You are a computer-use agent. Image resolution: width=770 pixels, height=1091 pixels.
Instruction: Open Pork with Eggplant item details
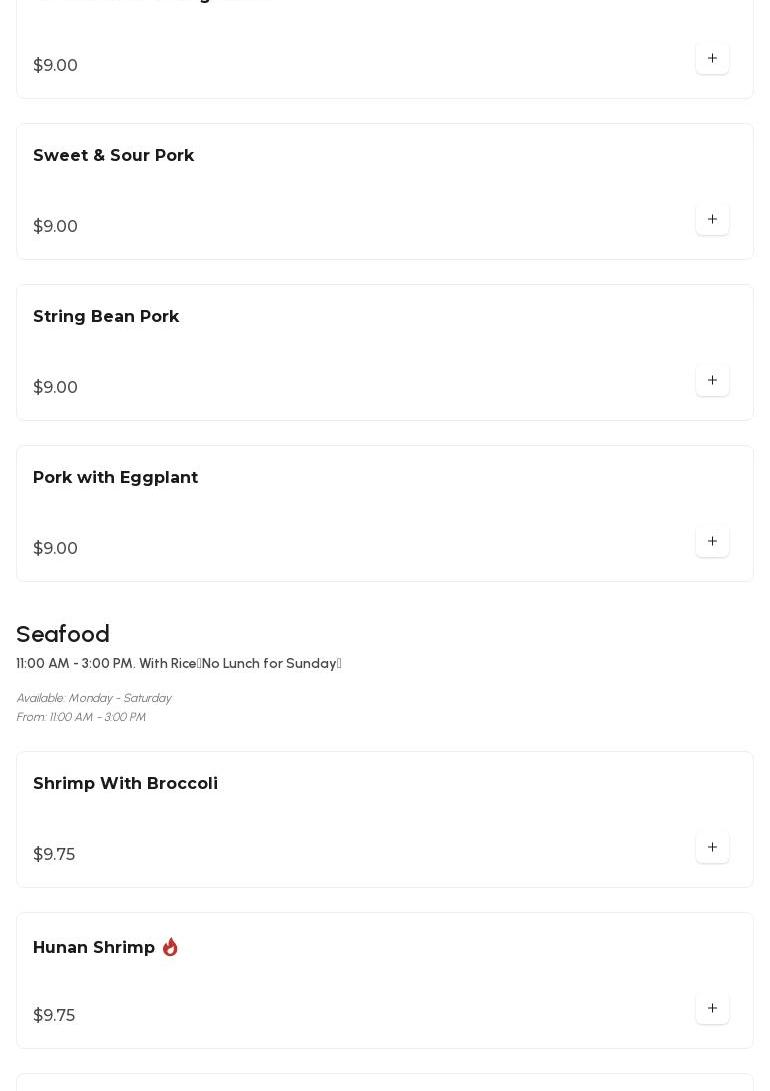click(115, 478)
